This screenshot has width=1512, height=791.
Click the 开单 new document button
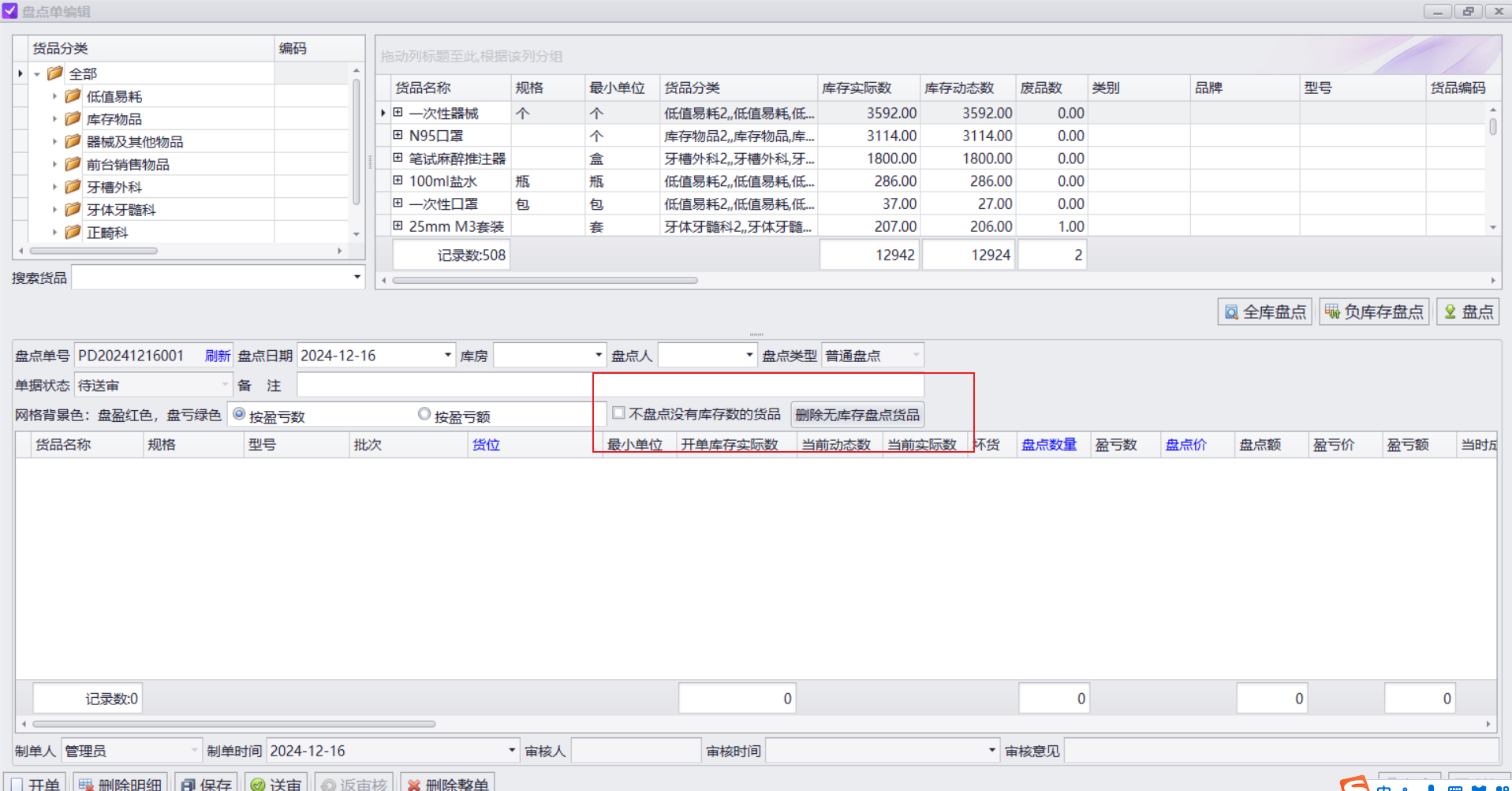35,782
